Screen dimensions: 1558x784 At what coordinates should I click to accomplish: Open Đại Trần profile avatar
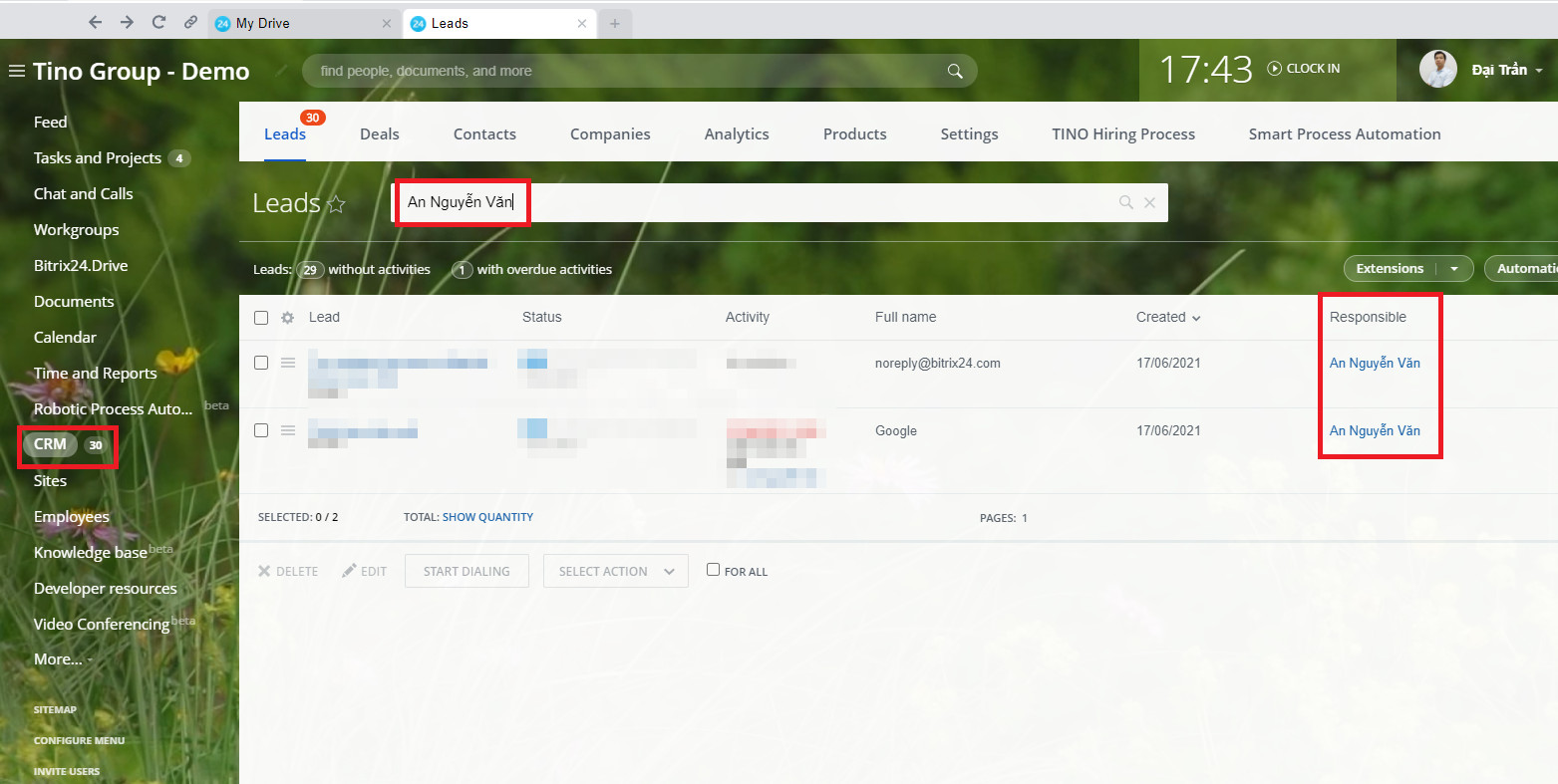[1438, 69]
